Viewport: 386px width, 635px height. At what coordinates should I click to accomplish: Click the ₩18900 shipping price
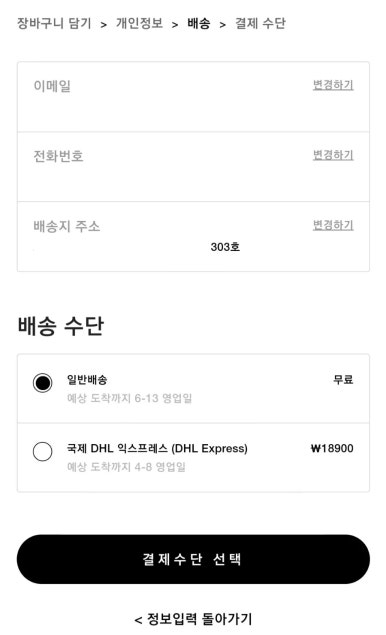(332, 448)
